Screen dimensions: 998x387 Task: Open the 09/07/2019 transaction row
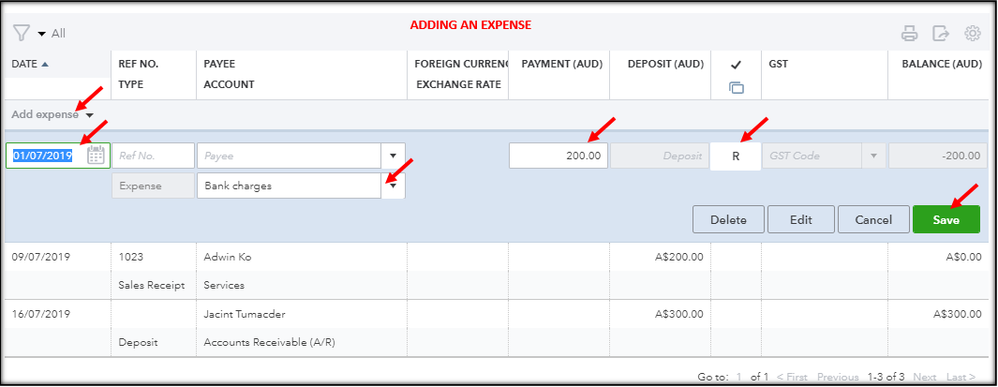[x=496, y=271]
